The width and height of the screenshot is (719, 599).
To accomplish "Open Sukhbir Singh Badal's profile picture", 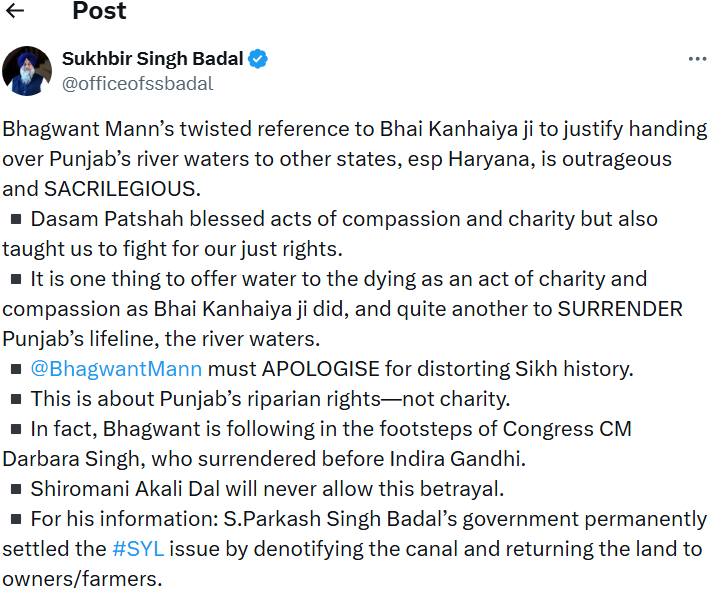I will click(x=27, y=70).
